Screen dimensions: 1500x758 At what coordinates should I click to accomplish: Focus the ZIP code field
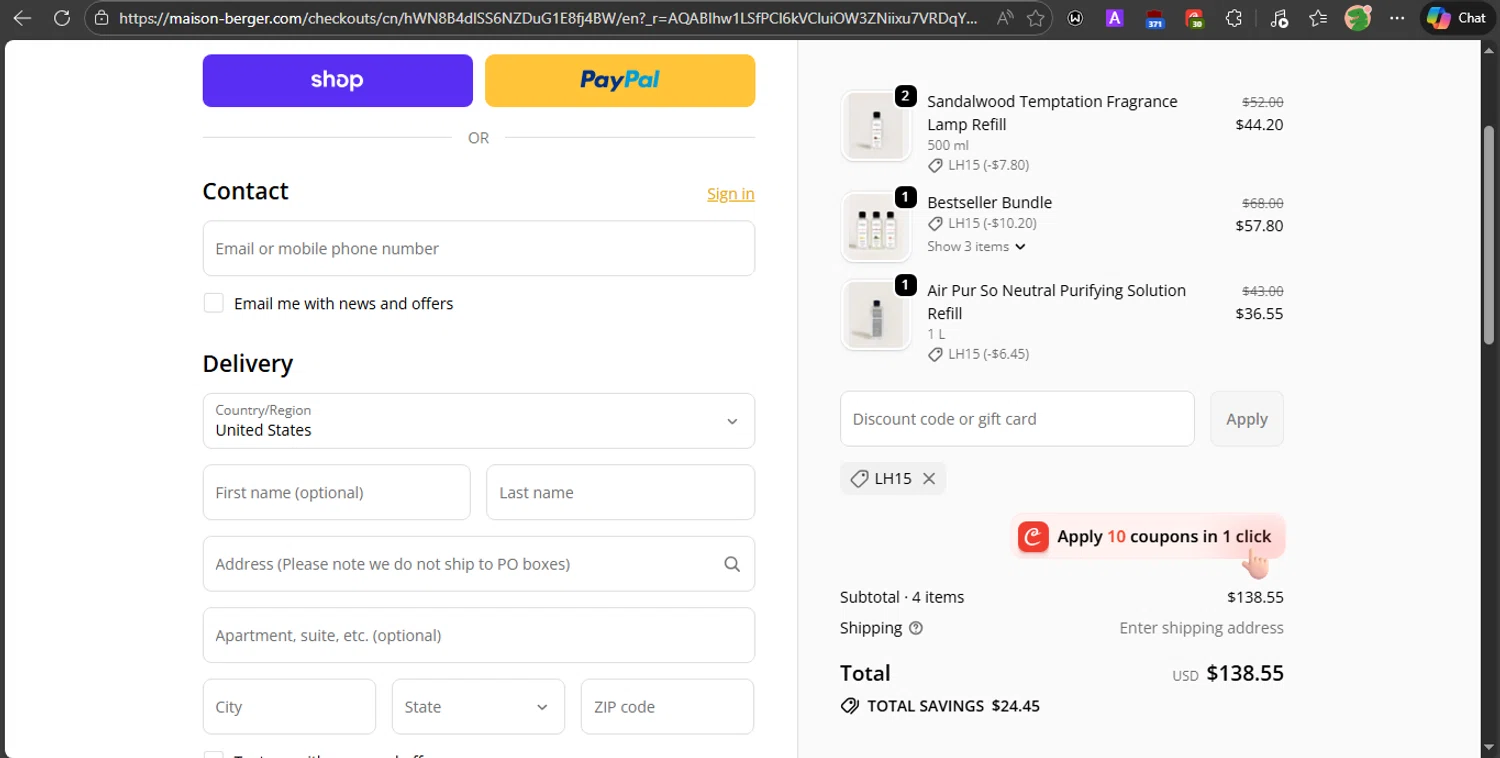(x=667, y=707)
